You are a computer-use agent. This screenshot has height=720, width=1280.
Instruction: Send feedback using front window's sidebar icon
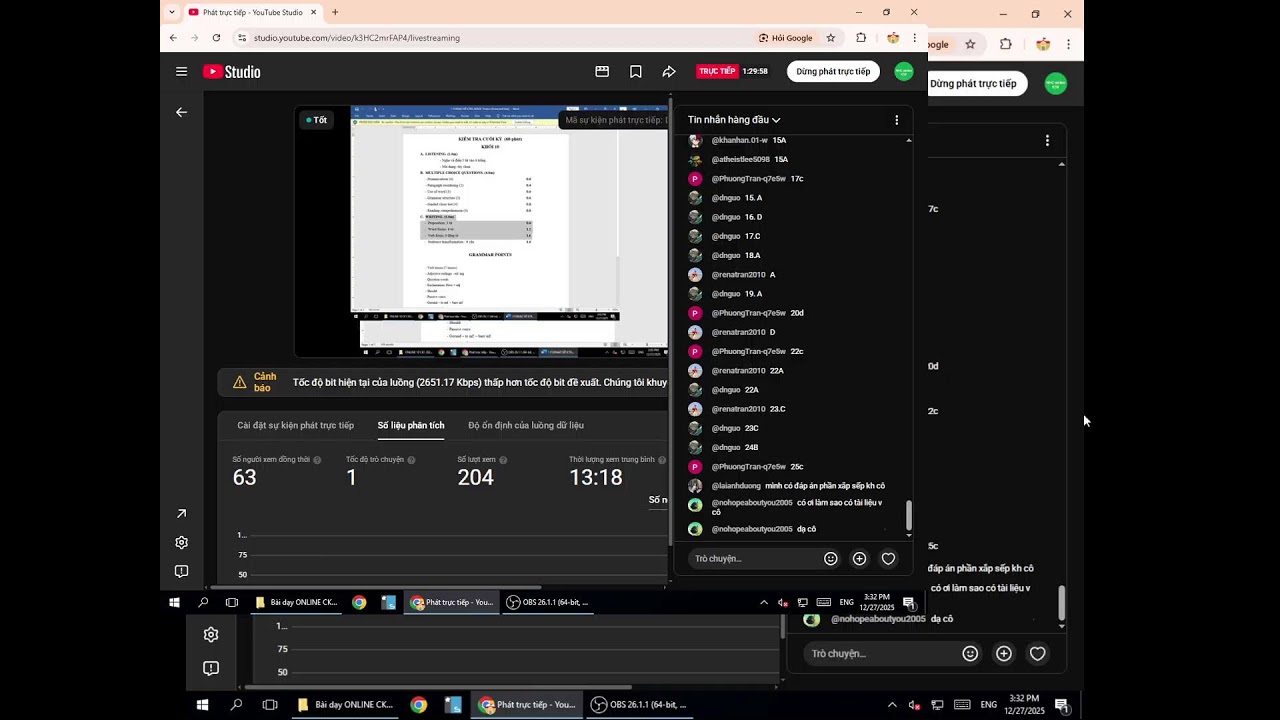click(x=181, y=572)
